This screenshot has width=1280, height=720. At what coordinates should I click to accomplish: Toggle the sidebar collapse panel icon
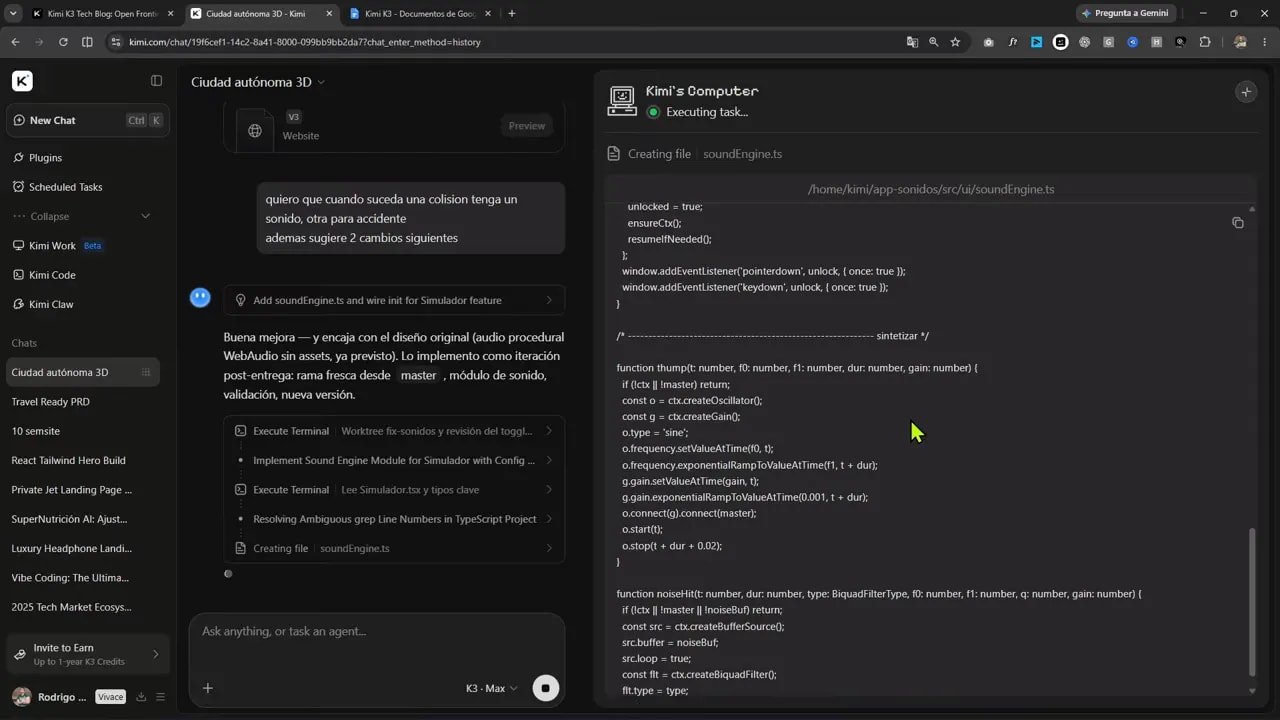[156, 80]
